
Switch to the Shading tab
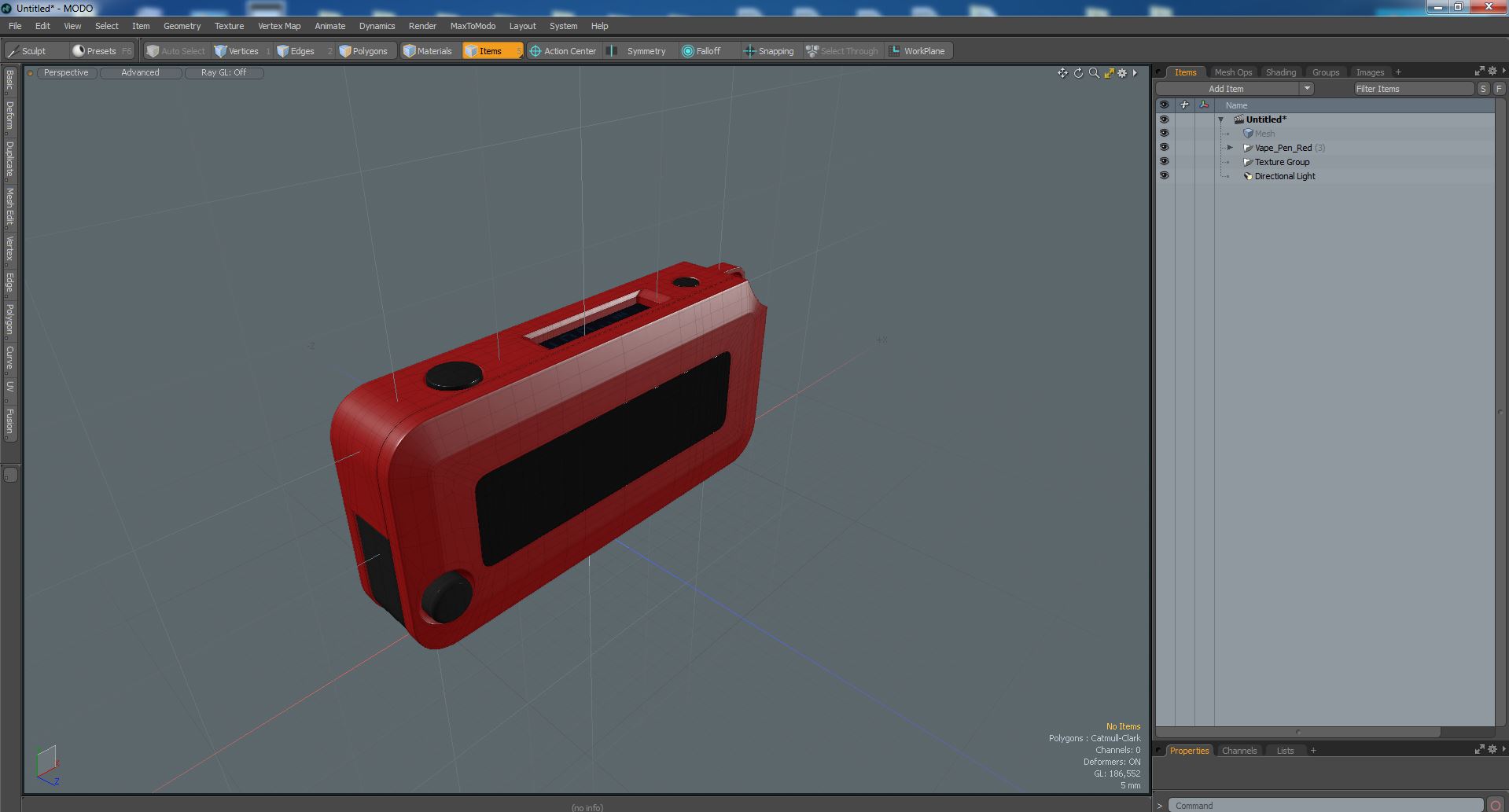[x=1280, y=72]
